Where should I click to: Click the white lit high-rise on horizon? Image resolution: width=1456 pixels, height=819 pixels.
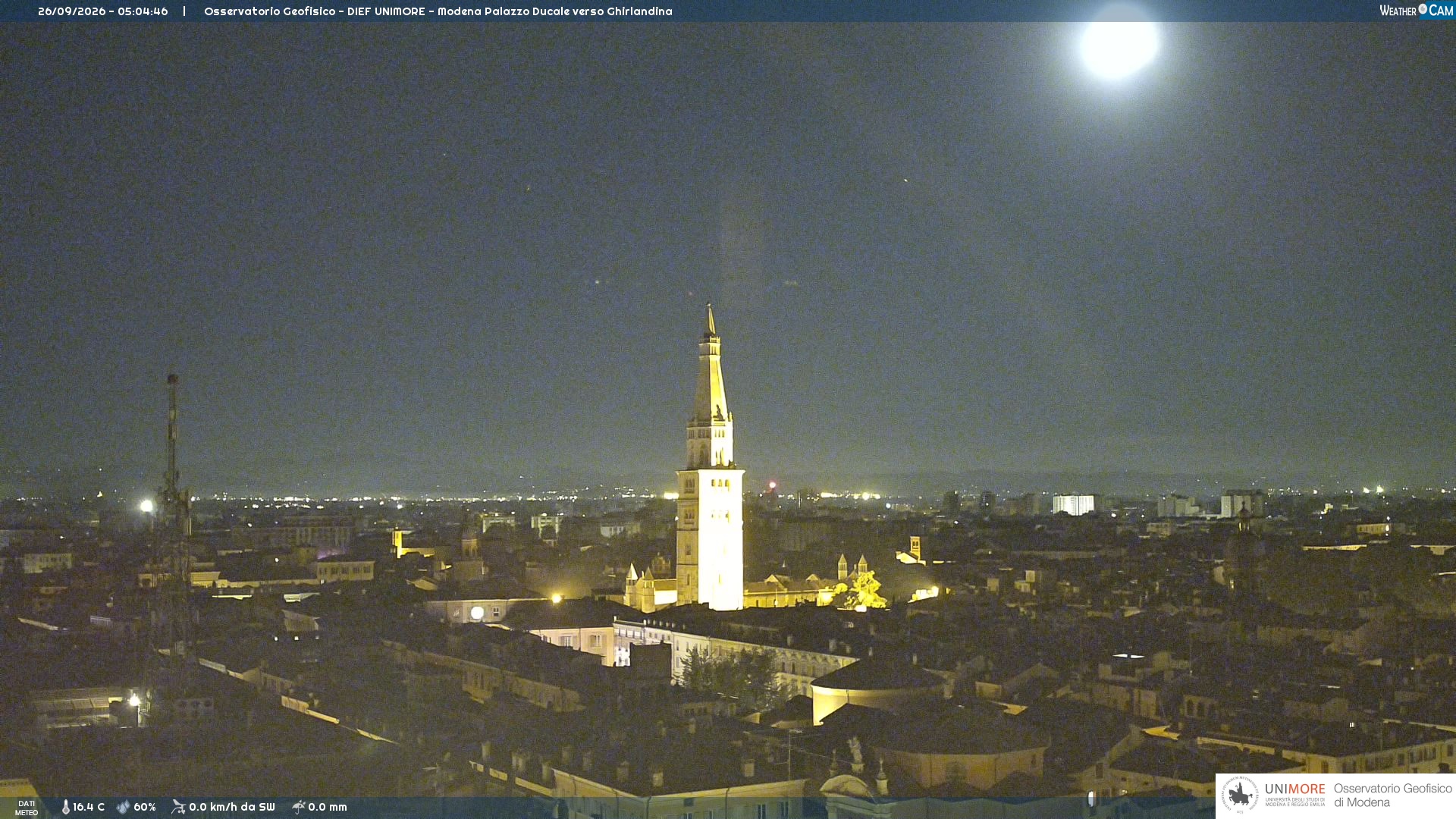[1073, 504]
